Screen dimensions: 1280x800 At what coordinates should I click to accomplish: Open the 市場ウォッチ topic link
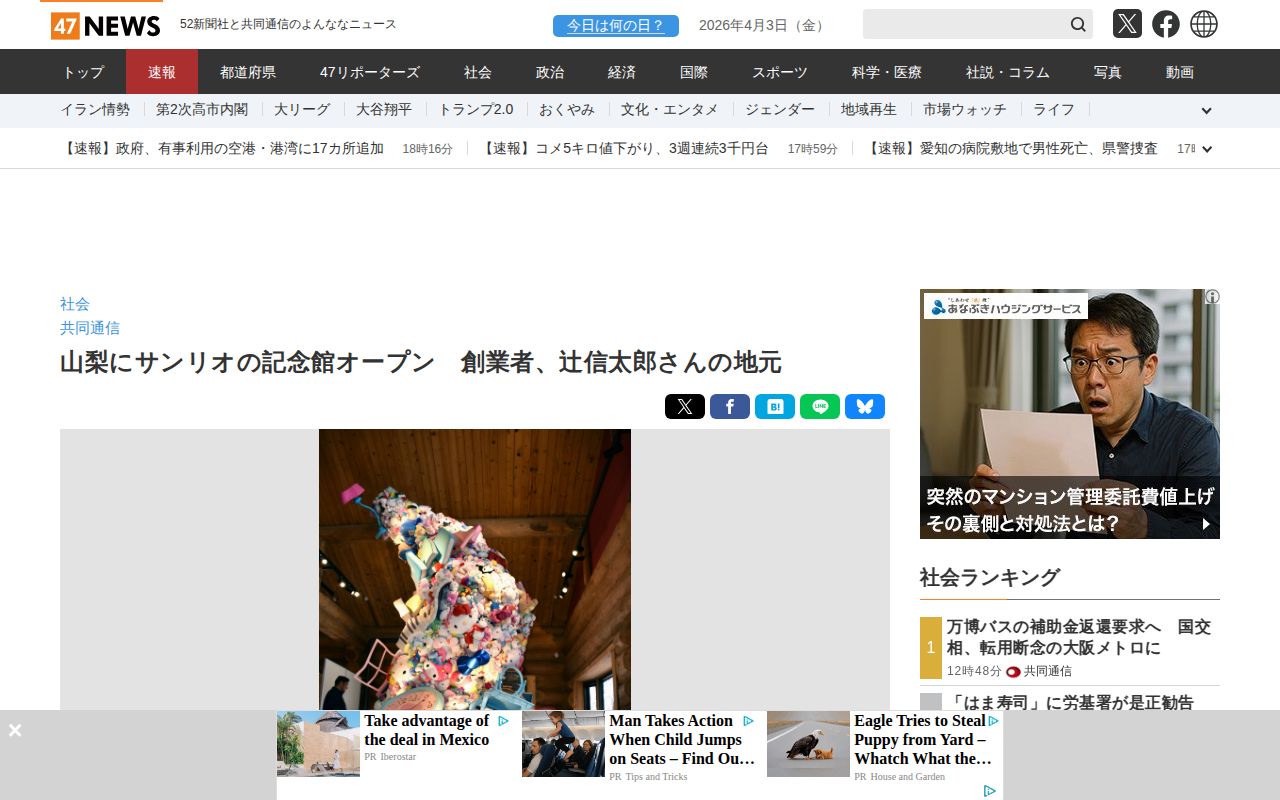tap(965, 110)
